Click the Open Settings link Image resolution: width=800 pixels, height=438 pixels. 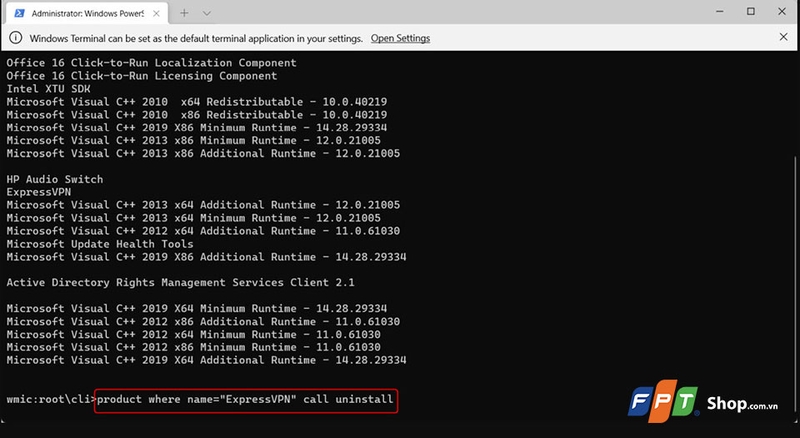(400, 38)
